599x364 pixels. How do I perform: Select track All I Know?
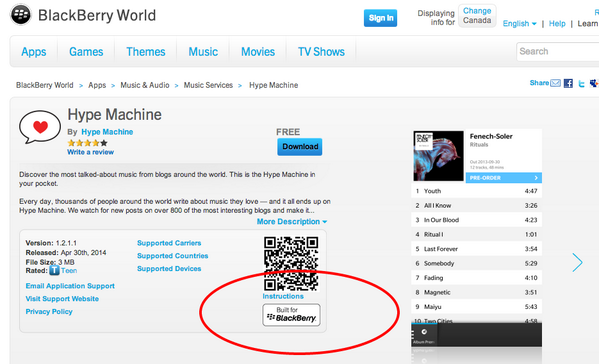(476, 205)
